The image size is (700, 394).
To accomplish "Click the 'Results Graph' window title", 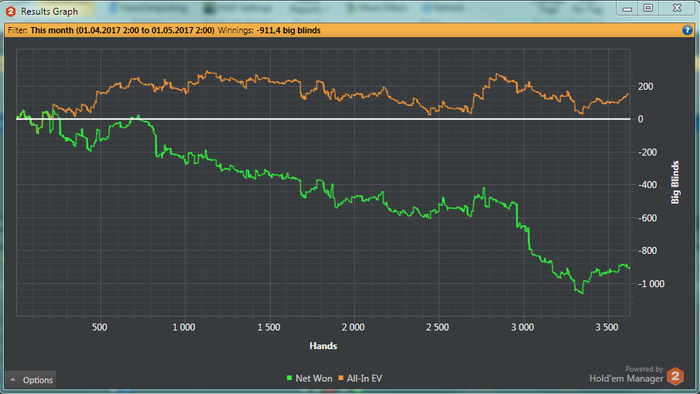I will [50, 12].
